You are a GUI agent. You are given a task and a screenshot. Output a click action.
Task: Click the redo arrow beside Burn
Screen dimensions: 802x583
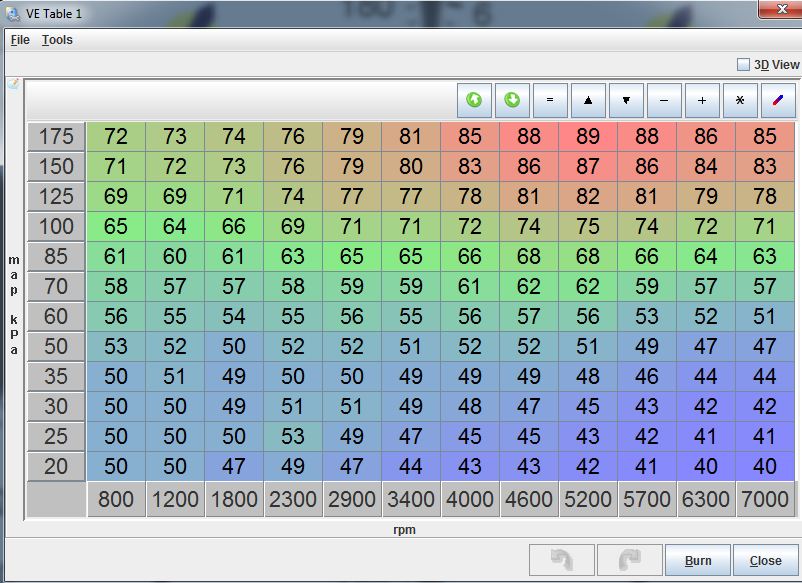(x=630, y=560)
